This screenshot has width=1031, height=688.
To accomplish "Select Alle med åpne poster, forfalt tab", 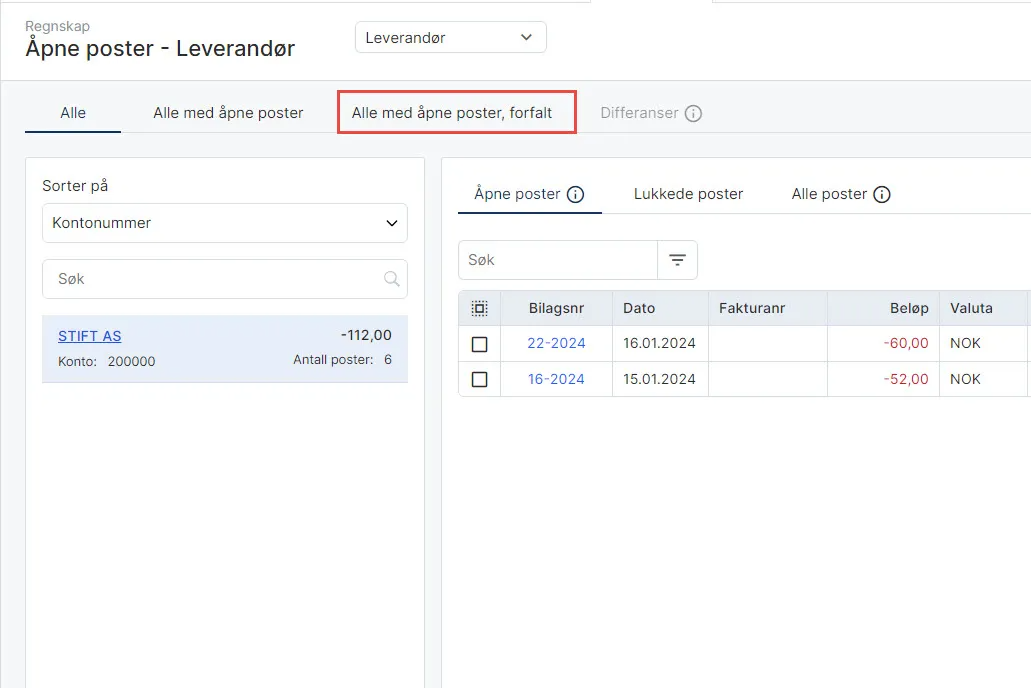I will 452,113.
